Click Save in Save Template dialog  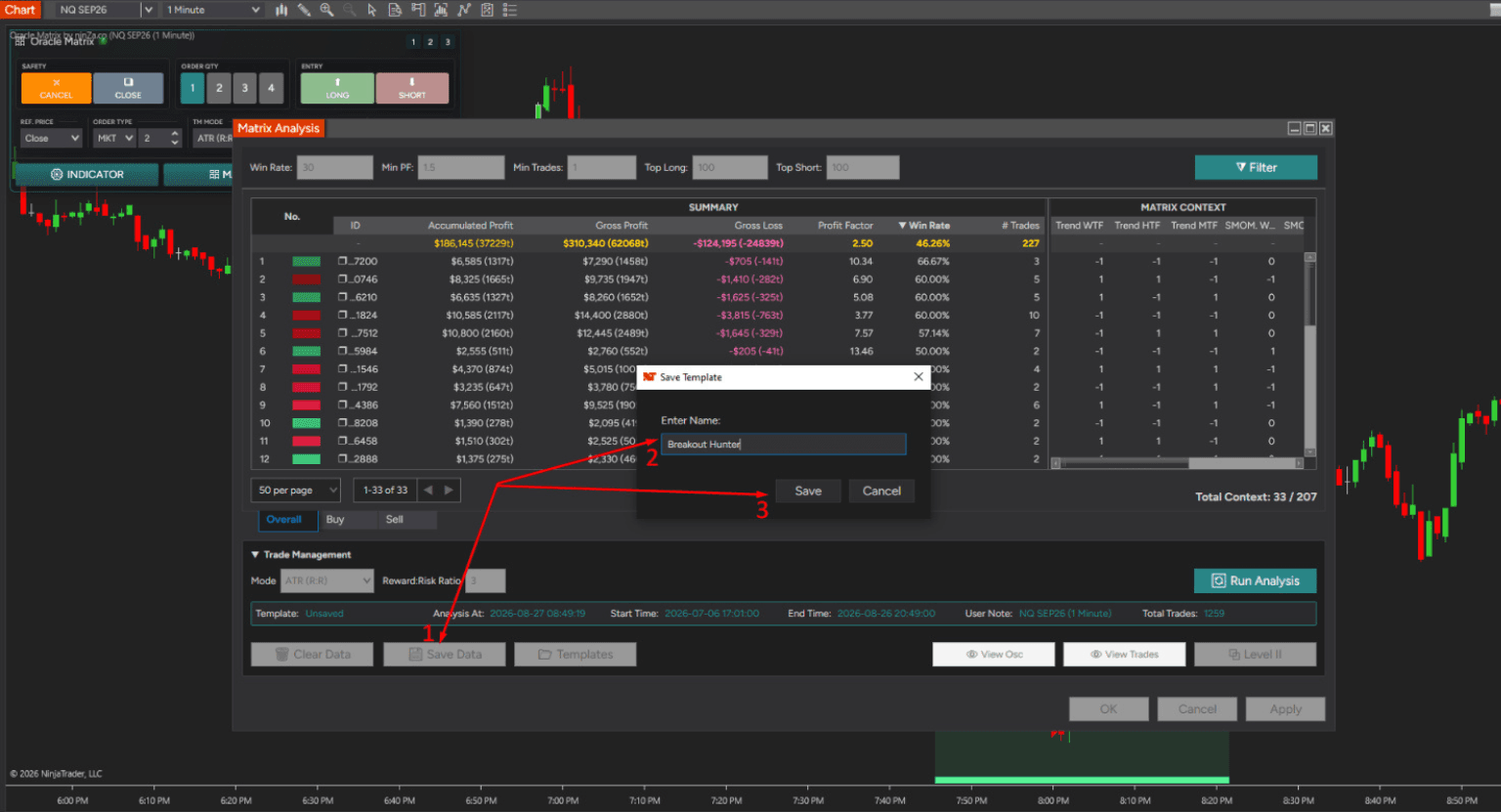tap(808, 491)
